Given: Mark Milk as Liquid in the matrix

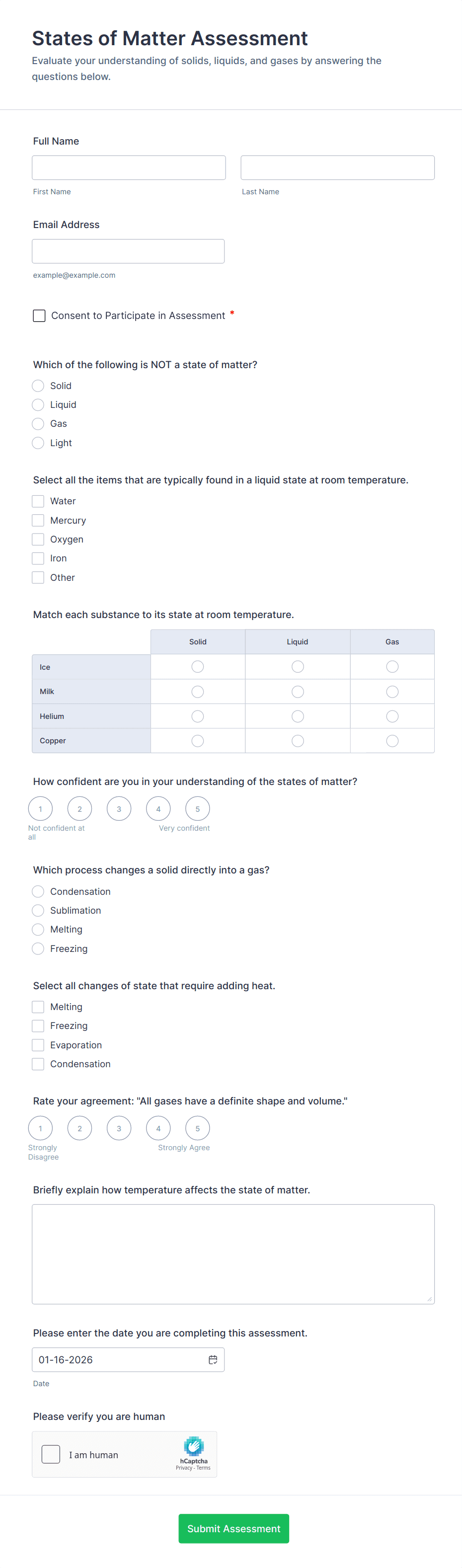Looking at the screenshot, I should (x=297, y=691).
